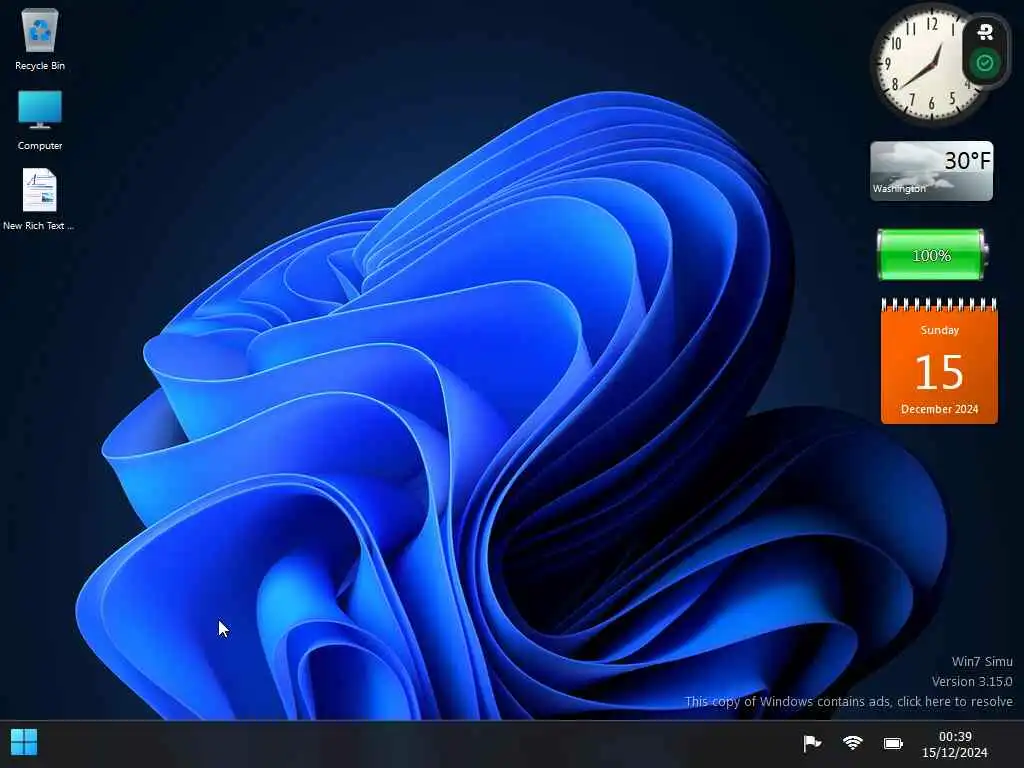Click the ads notice link to resolve

[848, 701]
